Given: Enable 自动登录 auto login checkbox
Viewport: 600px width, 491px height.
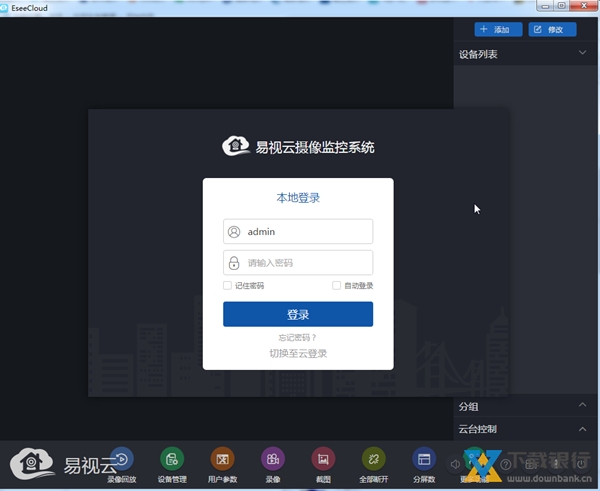Looking at the screenshot, I should coord(336,285).
